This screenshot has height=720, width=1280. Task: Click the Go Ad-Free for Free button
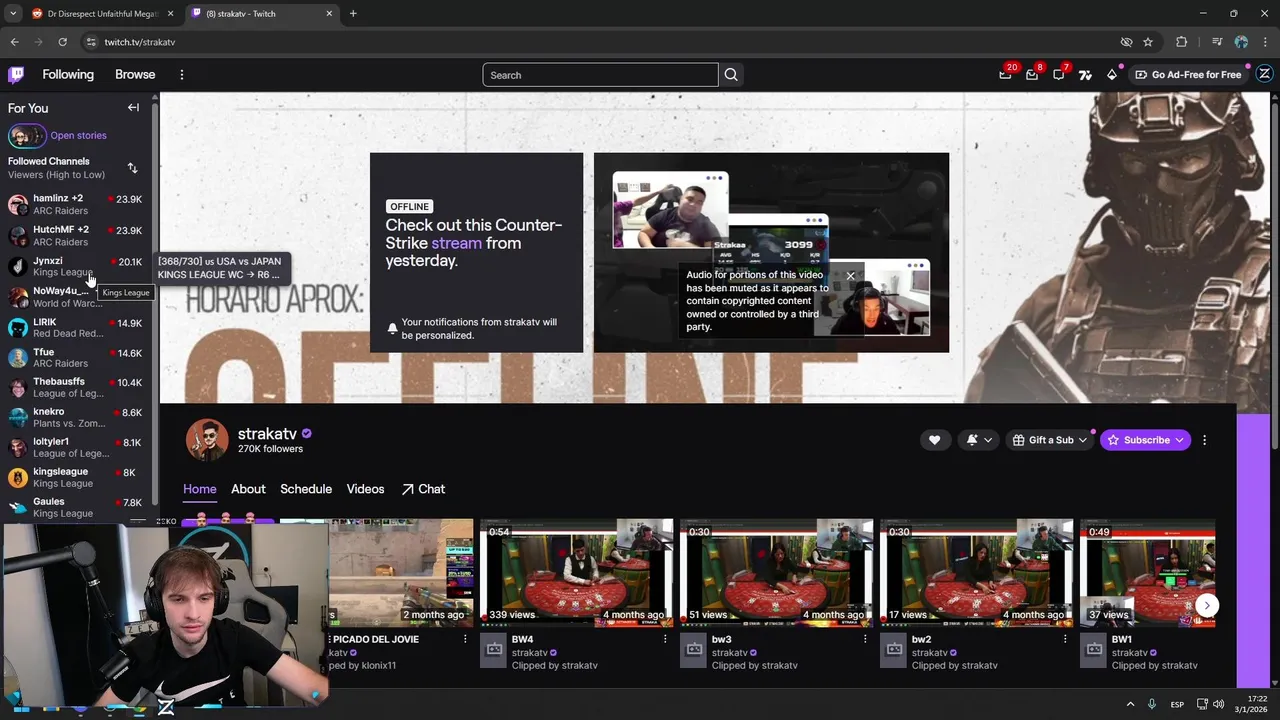pyautogui.click(x=1188, y=74)
